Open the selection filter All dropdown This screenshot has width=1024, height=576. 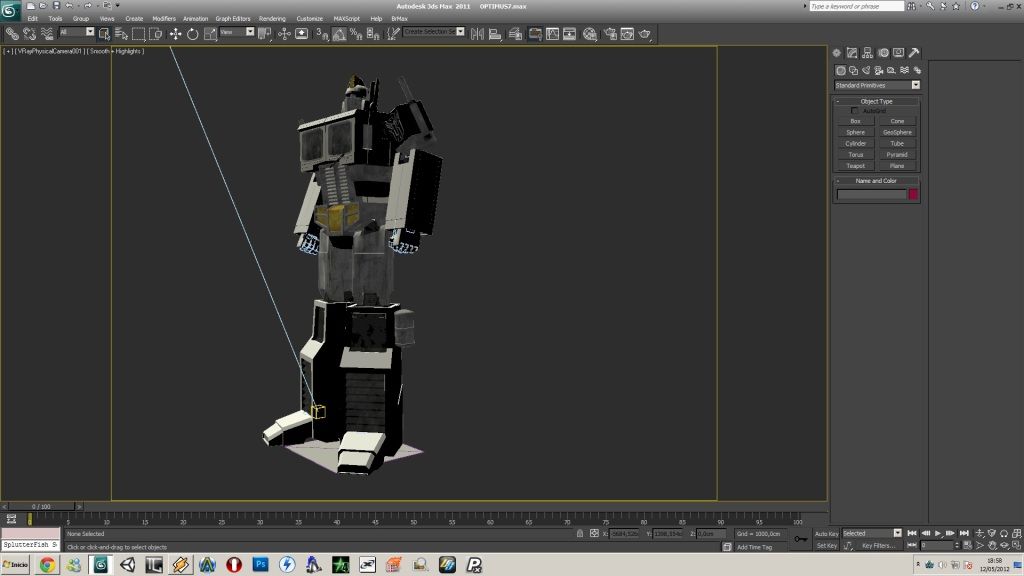pyautogui.click(x=76, y=32)
